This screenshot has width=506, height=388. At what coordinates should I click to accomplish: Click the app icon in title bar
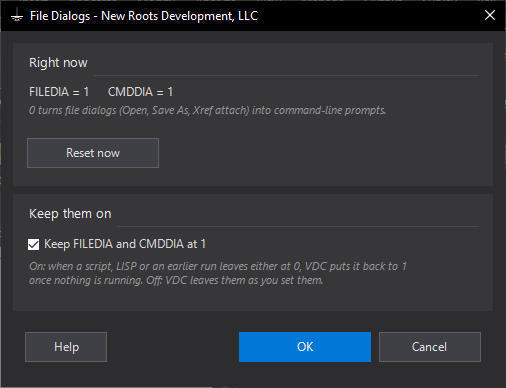pos(17,16)
